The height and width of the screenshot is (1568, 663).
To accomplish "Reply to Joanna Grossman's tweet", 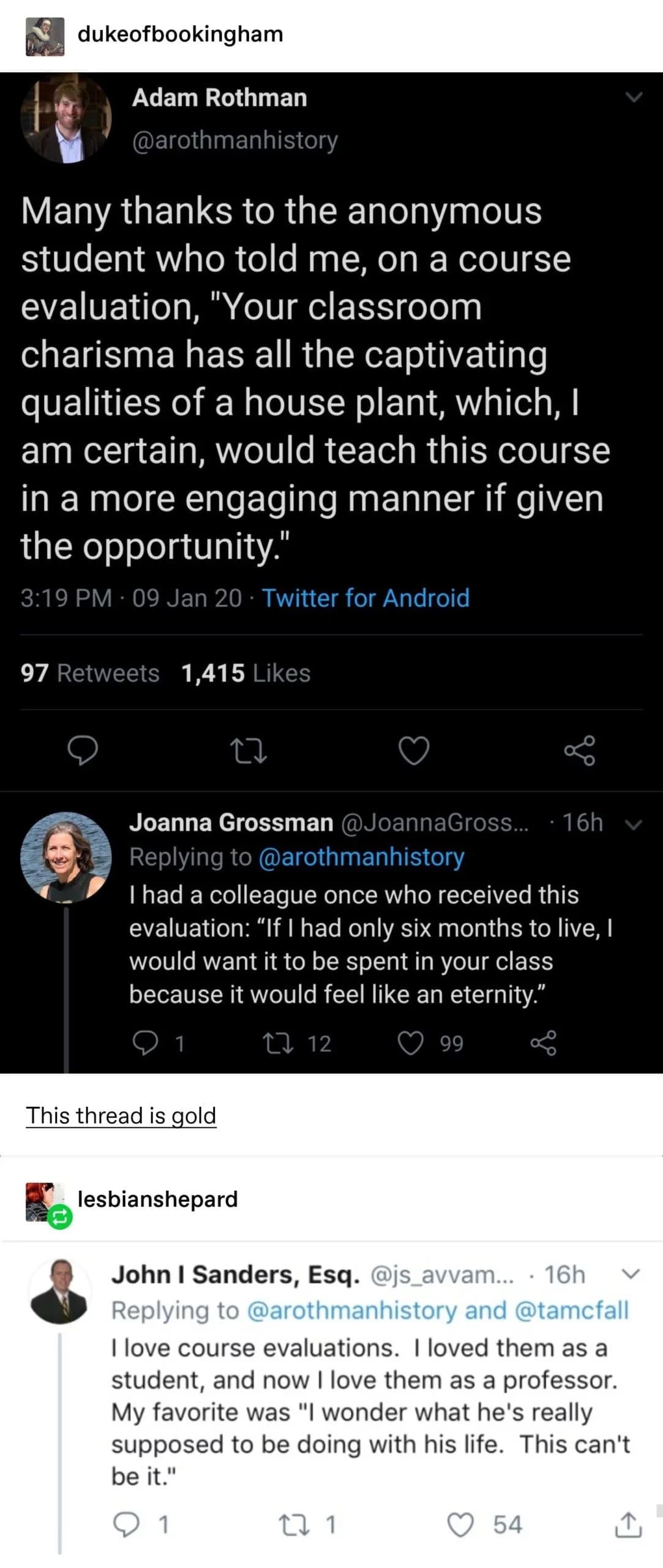I will pyautogui.click(x=146, y=1043).
